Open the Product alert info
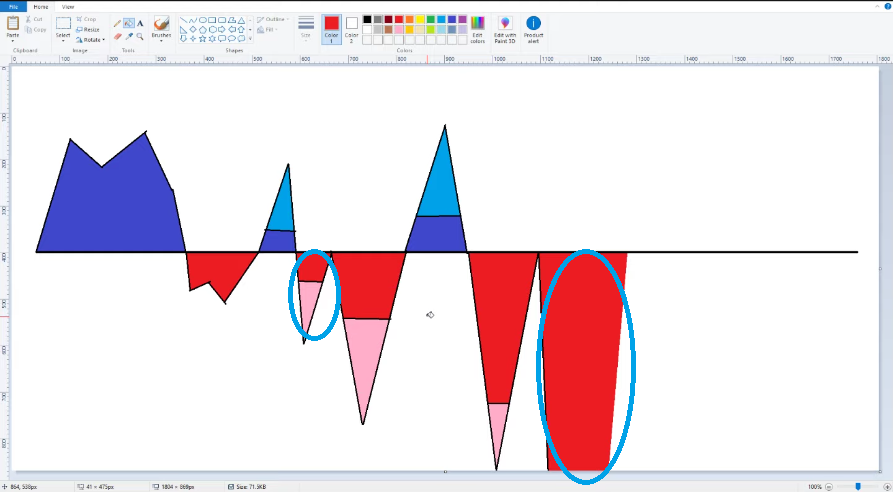This screenshot has width=893, height=492. [x=533, y=30]
